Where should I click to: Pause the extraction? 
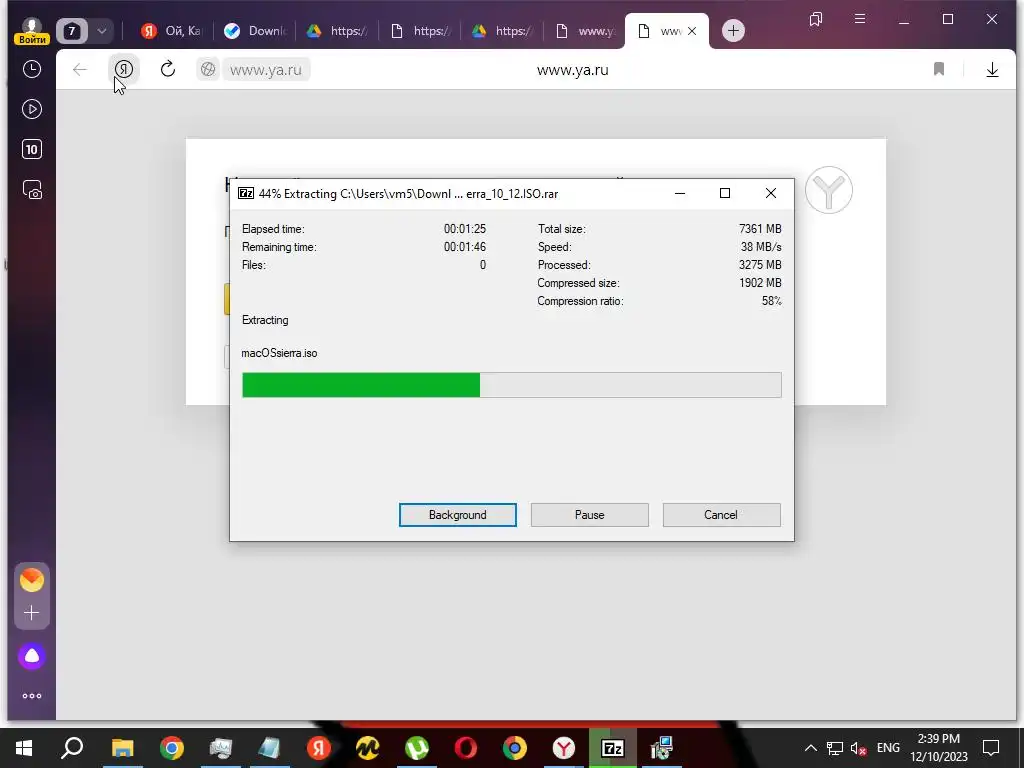click(x=589, y=515)
